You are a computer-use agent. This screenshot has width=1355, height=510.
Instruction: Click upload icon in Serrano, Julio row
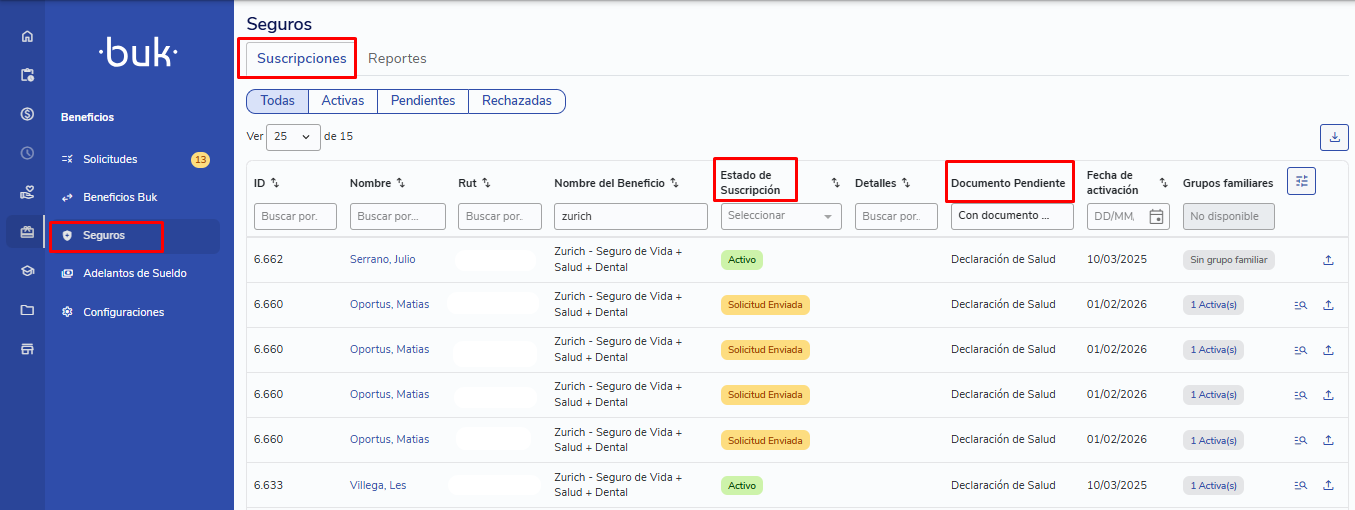click(x=1328, y=260)
